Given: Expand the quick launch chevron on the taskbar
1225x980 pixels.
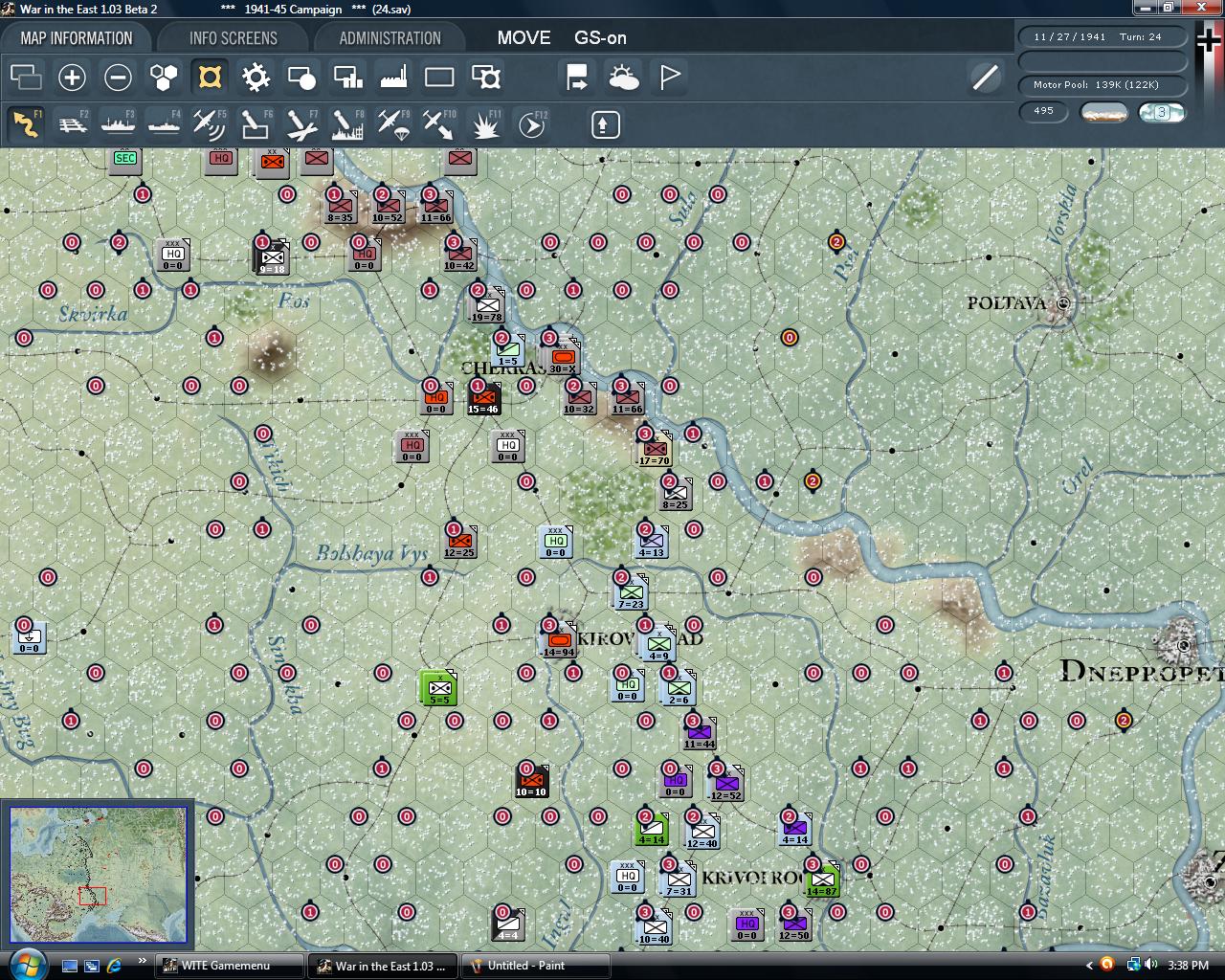Looking at the screenshot, I should coord(143,961).
